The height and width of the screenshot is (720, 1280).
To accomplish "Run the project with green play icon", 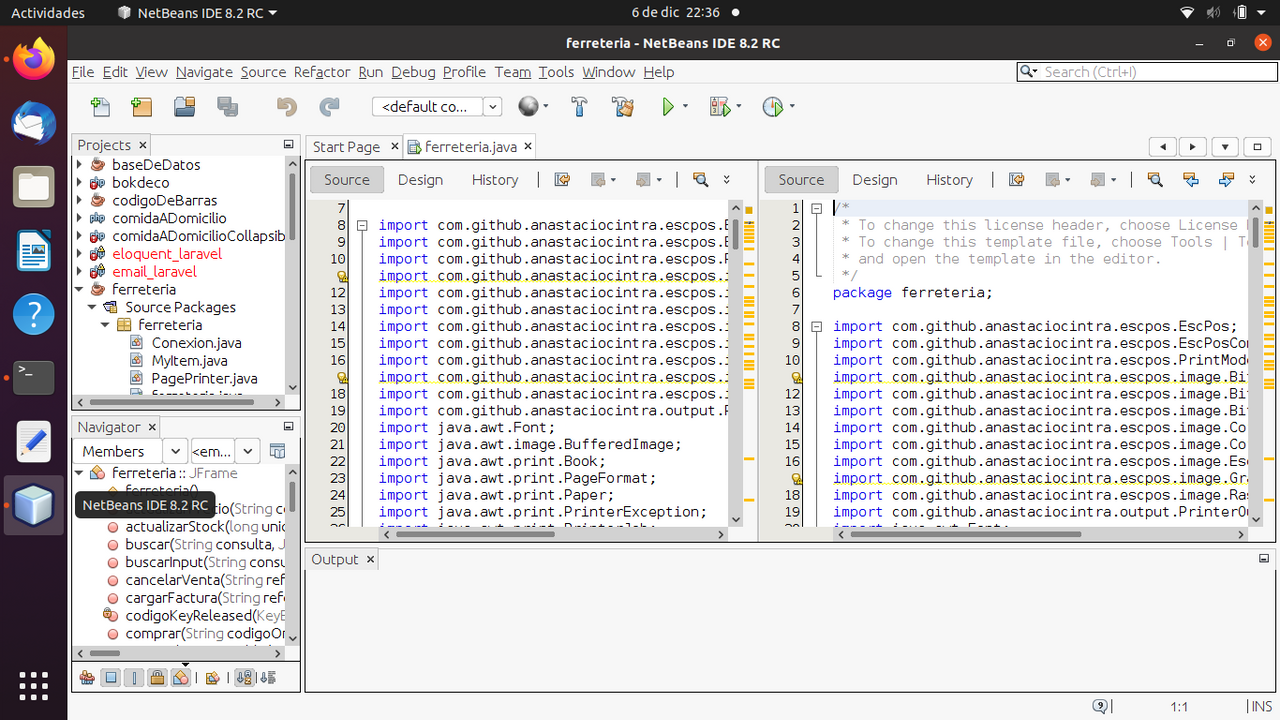I will (668, 107).
